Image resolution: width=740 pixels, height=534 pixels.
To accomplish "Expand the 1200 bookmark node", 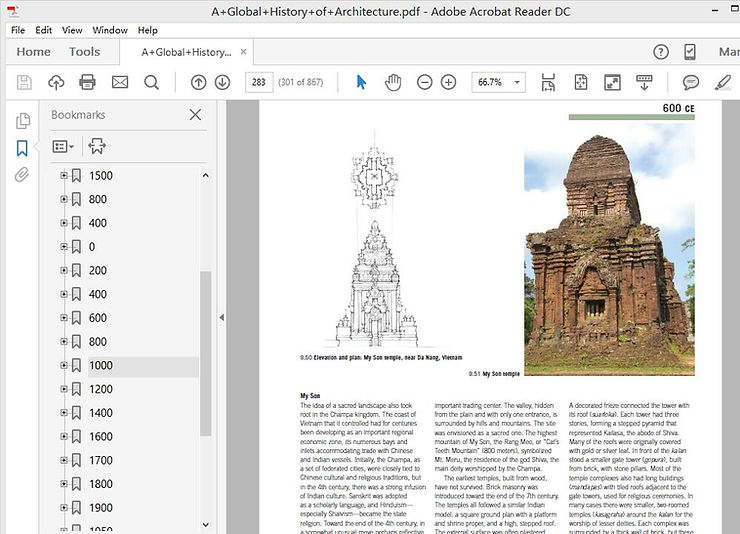I will pyautogui.click(x=64, y=389).
